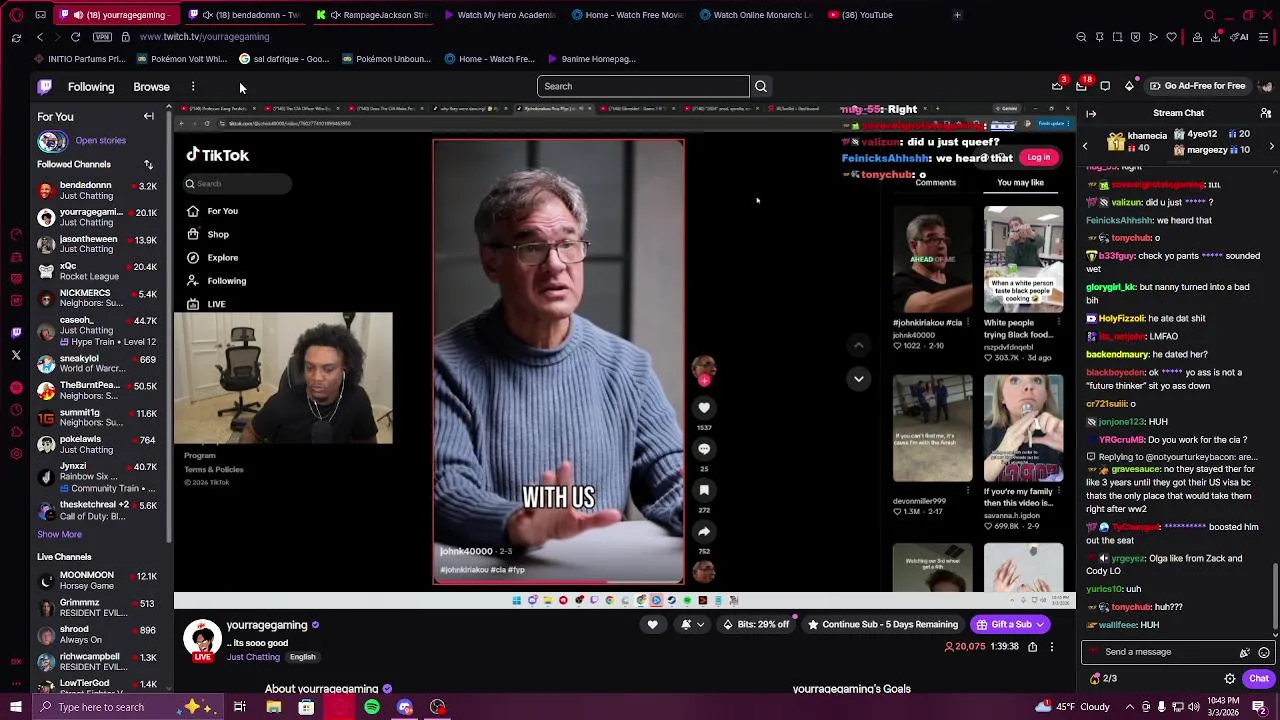The height and width of the screenshot is (720, 1280).
Task: Open the Browse page
Action: click(152, 87)
